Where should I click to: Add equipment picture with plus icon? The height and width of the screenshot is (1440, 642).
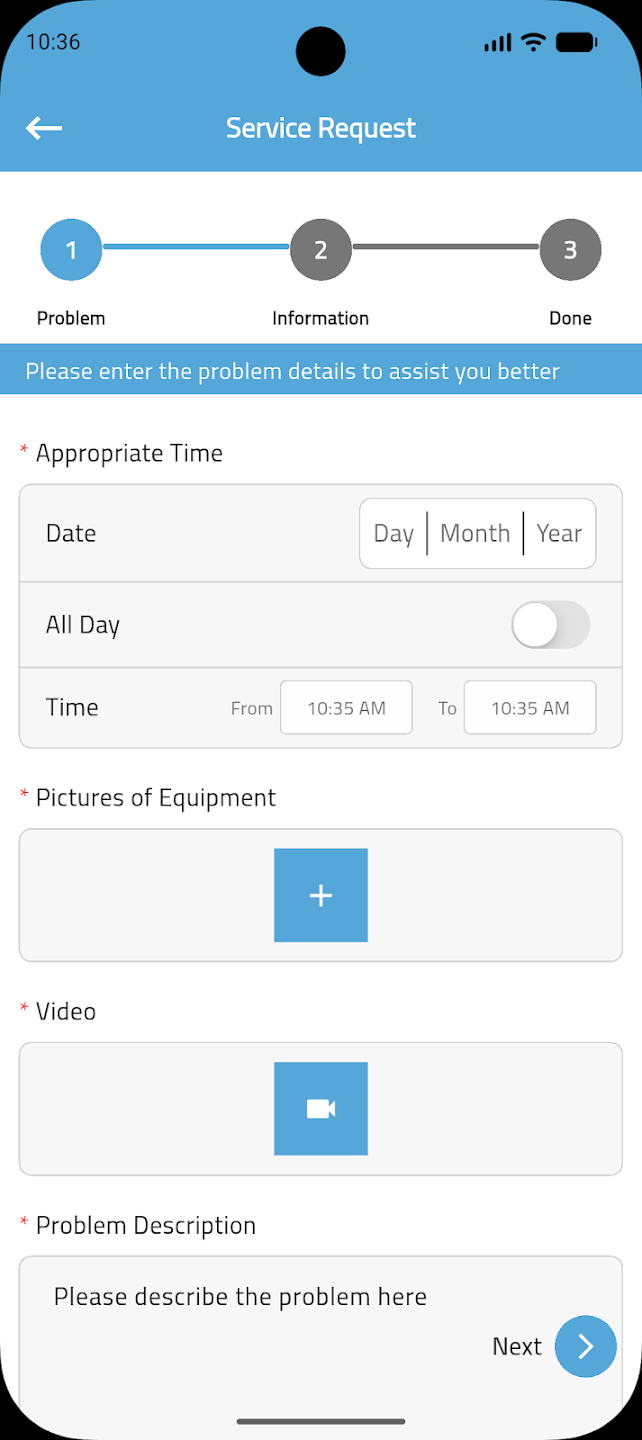pyautogui.click(x=321, y=895)
